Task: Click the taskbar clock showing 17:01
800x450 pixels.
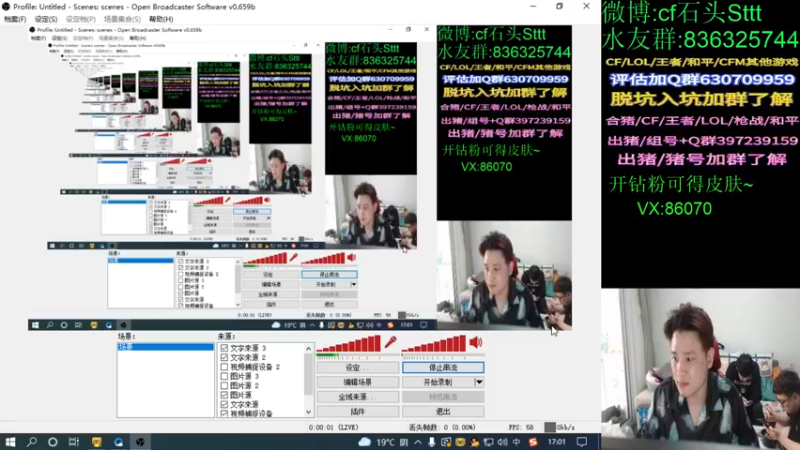Action: tap(557, 442)
